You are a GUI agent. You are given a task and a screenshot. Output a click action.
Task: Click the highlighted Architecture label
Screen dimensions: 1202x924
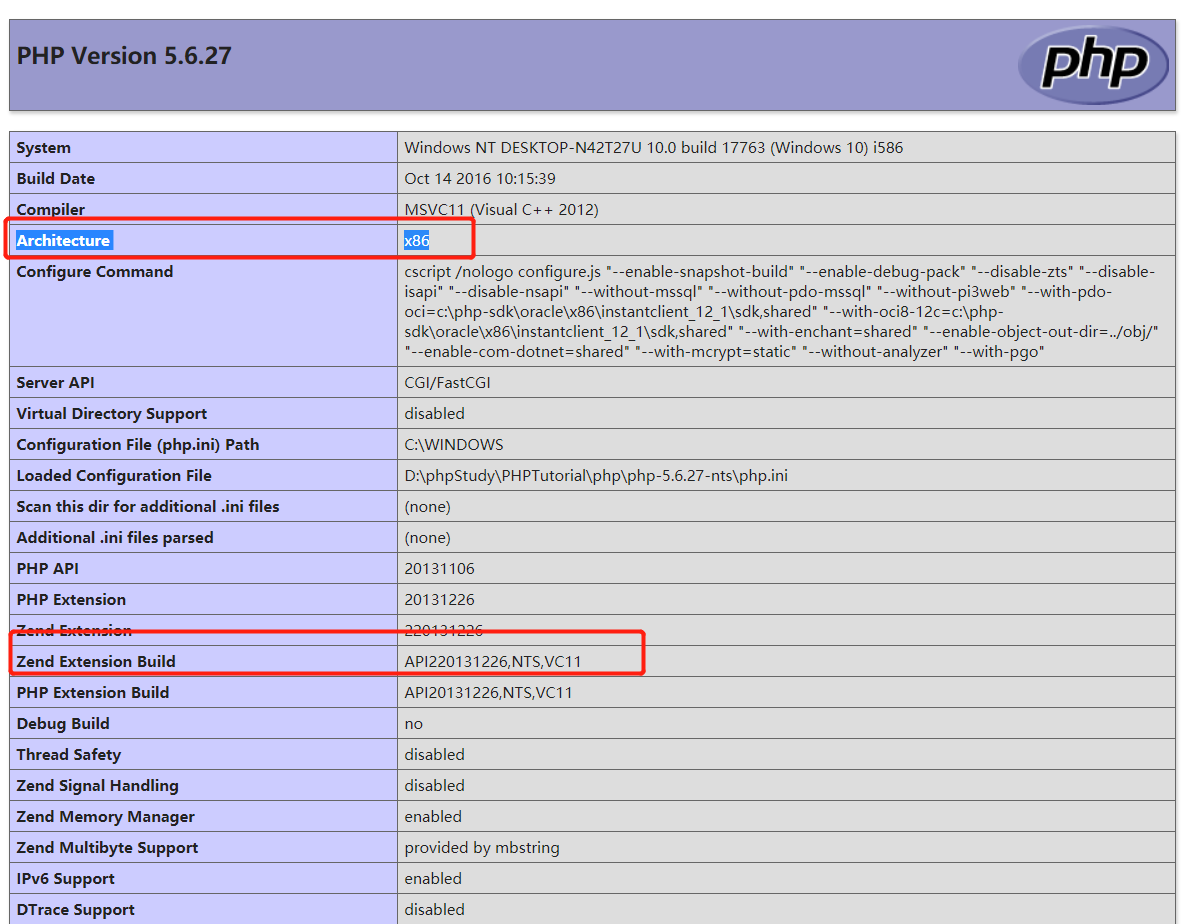63,241
